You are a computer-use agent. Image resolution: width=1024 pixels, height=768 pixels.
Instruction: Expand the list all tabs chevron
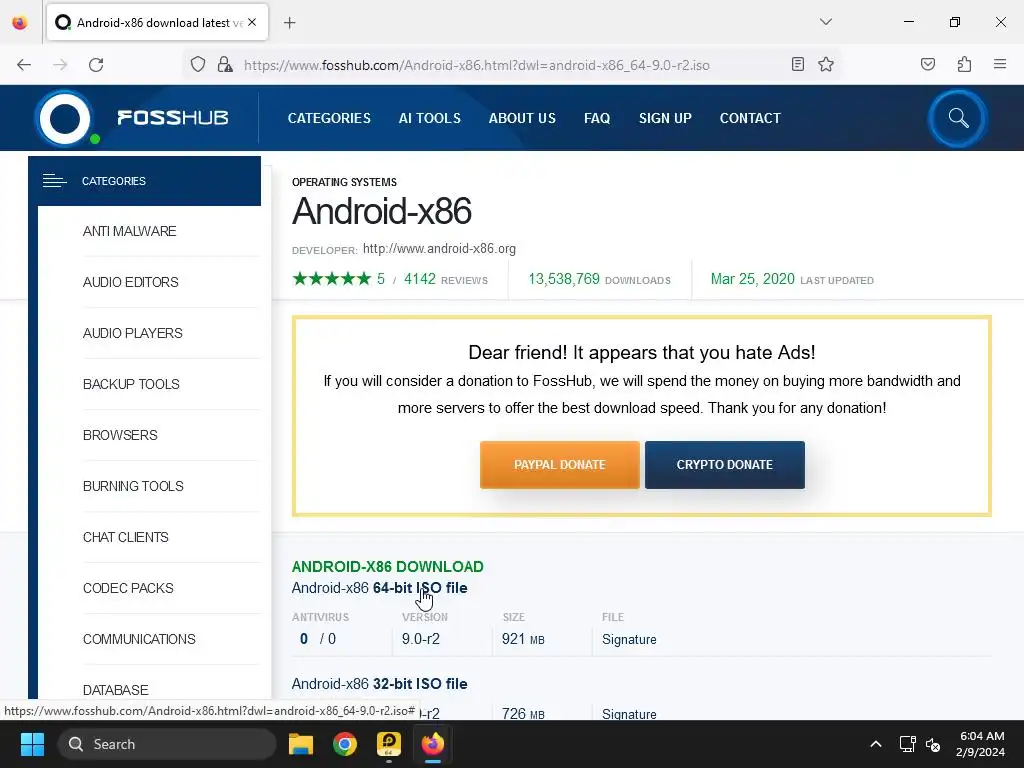(x=826, y=22)
